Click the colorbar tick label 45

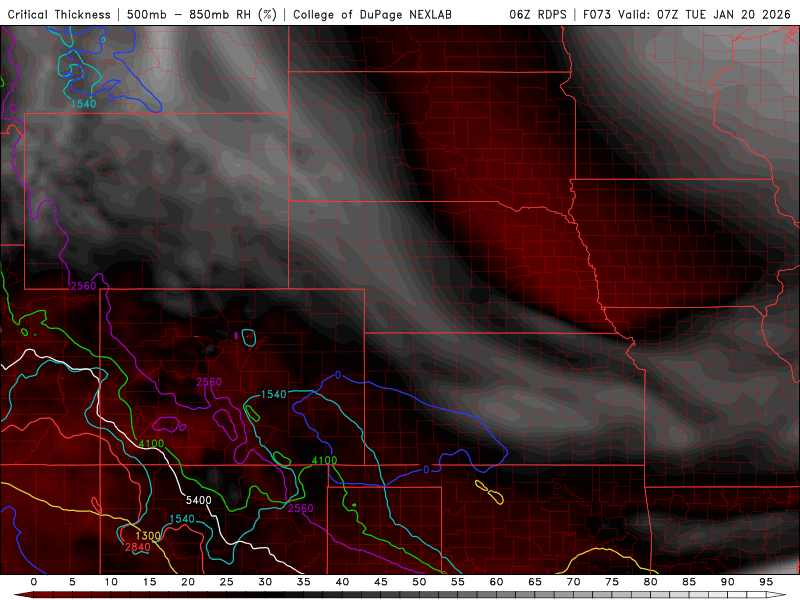[x=381, y=582]
